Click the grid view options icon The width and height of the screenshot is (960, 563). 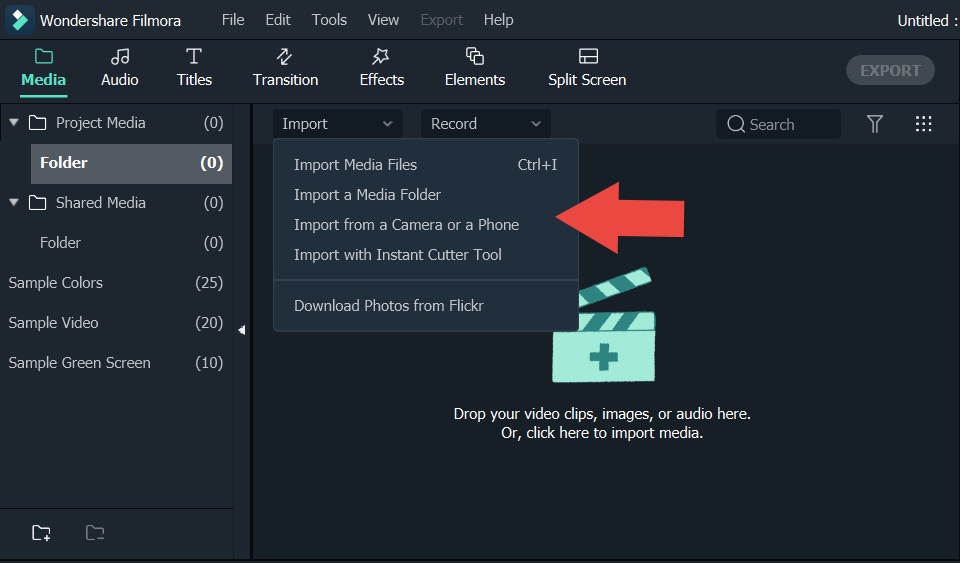[923, 124]
